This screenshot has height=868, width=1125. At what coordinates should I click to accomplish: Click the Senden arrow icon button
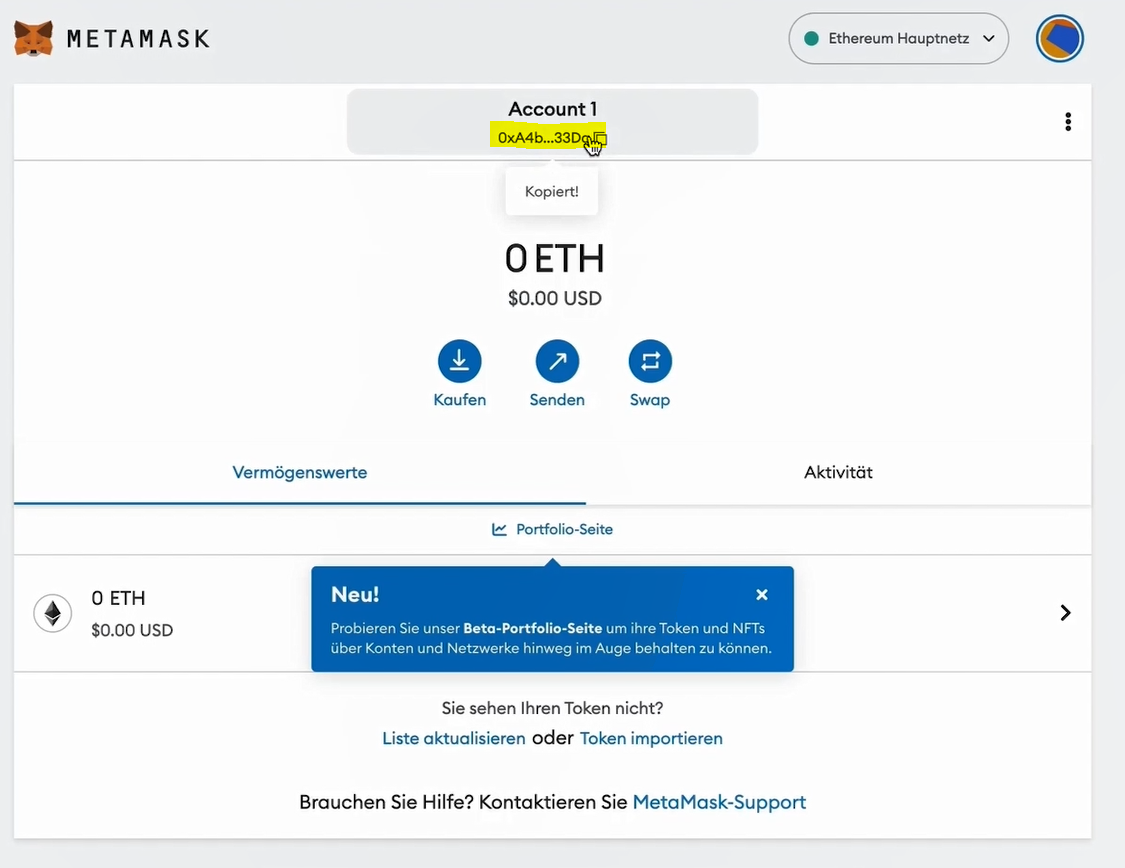(557, 361)
